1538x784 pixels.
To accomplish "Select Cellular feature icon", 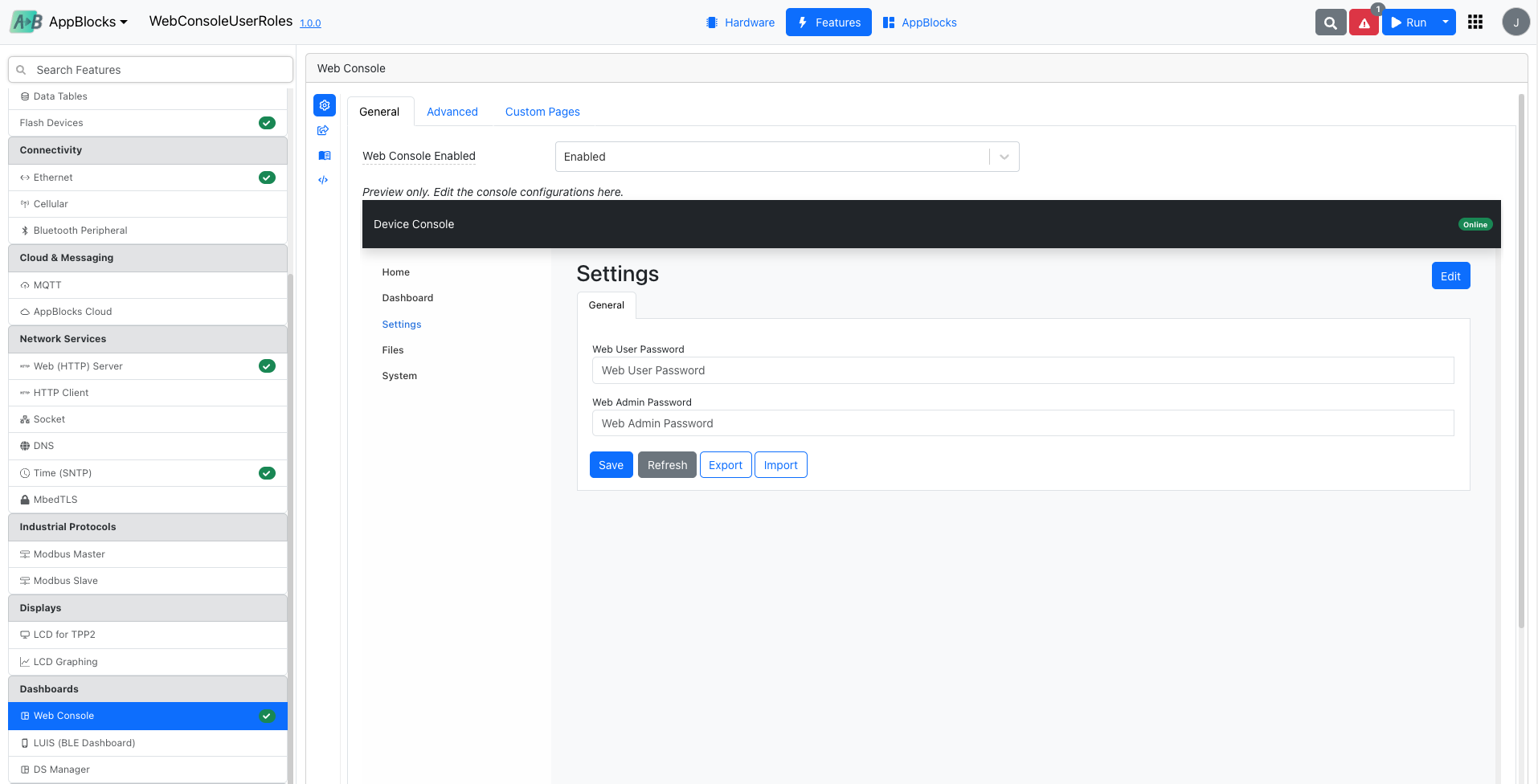I will click(x=25, y=204).
